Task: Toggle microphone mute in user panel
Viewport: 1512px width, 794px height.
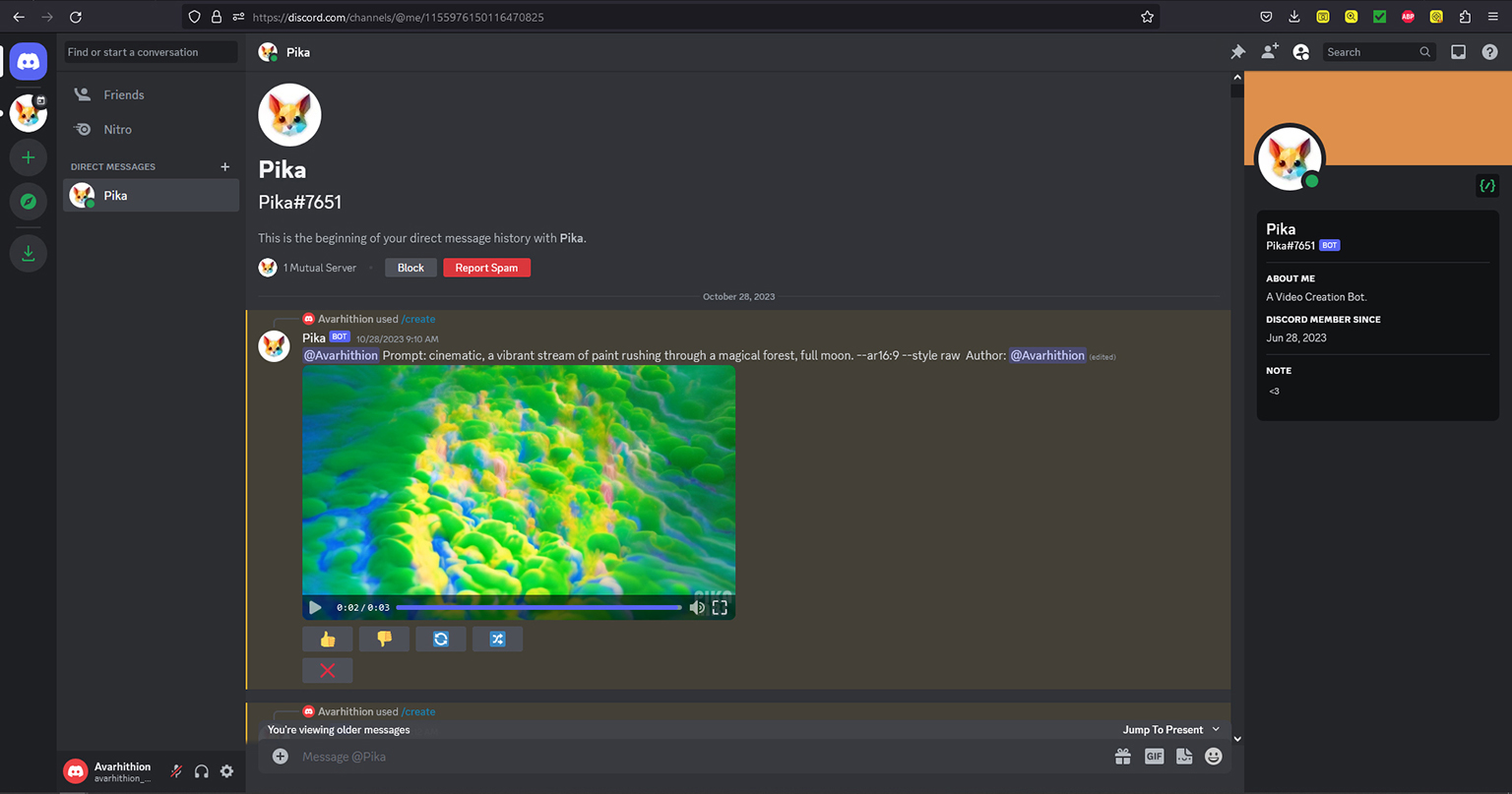Action: (176, 771)
